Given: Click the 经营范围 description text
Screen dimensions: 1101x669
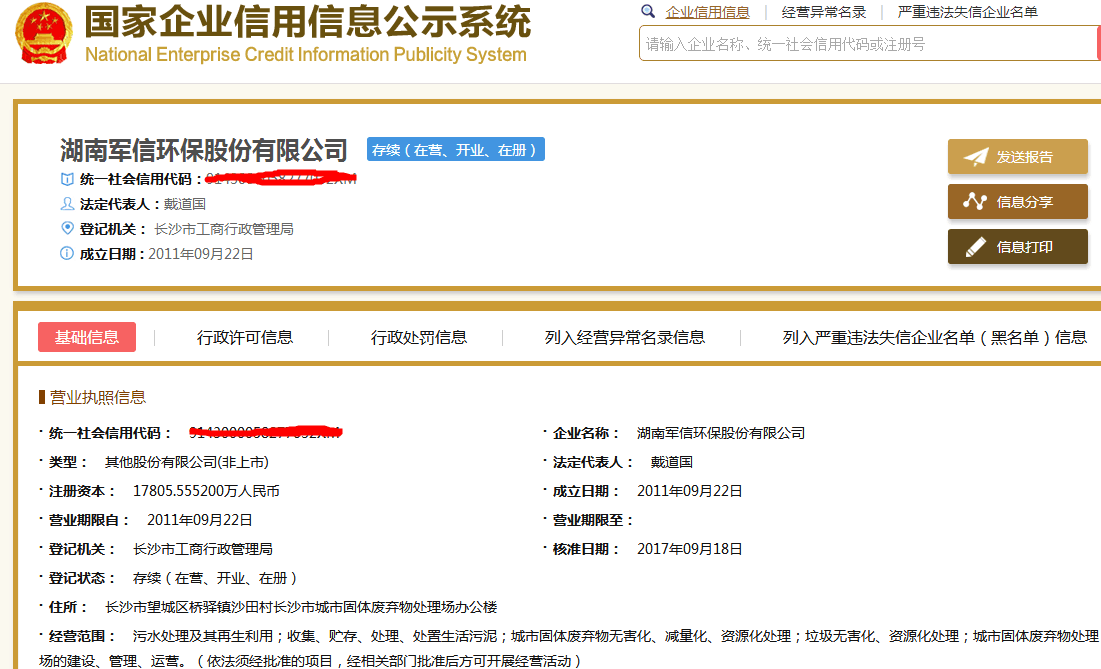Looking at the screenshot, I should 569,648.
